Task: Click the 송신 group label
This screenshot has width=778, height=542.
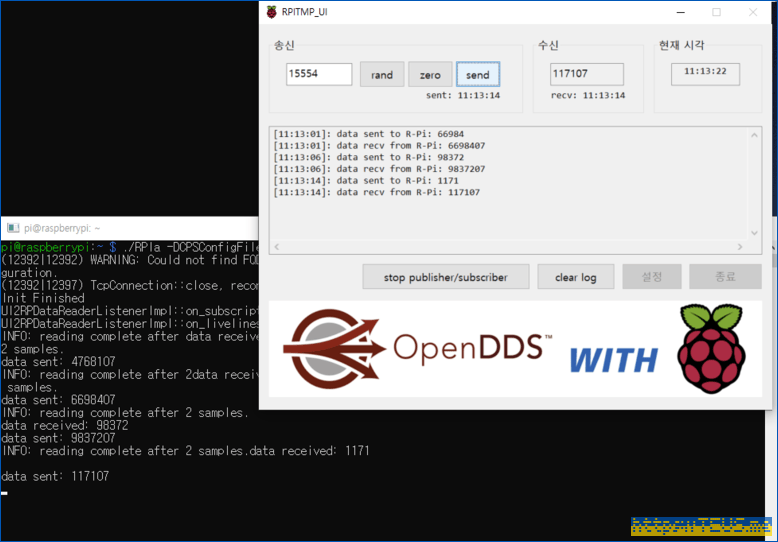Action: pyautogui.click(x=284, y=45)
